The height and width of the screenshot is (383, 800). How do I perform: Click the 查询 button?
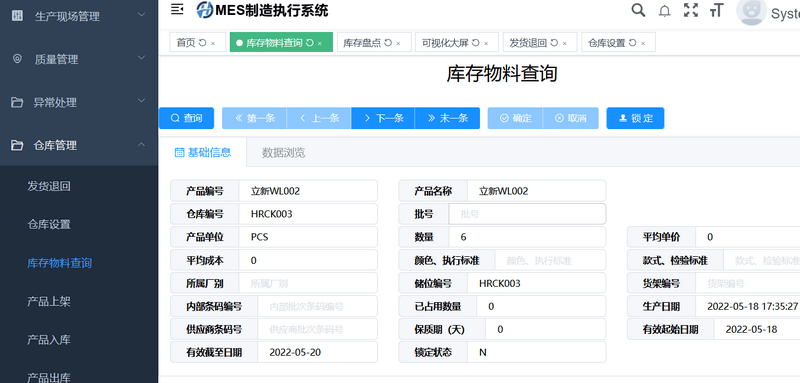click(186, 118)
